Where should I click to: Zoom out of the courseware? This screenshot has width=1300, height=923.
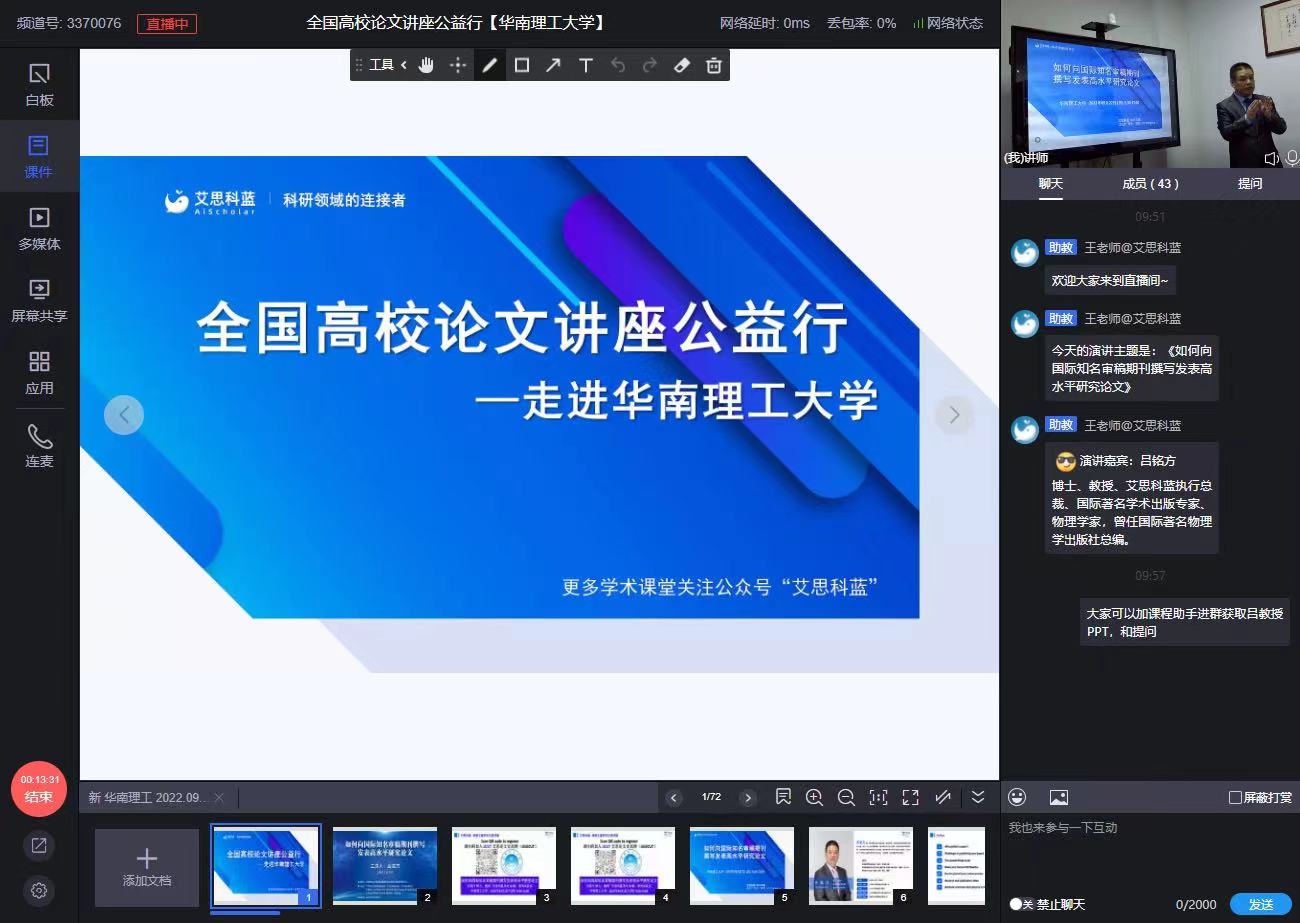click(846, 797)
